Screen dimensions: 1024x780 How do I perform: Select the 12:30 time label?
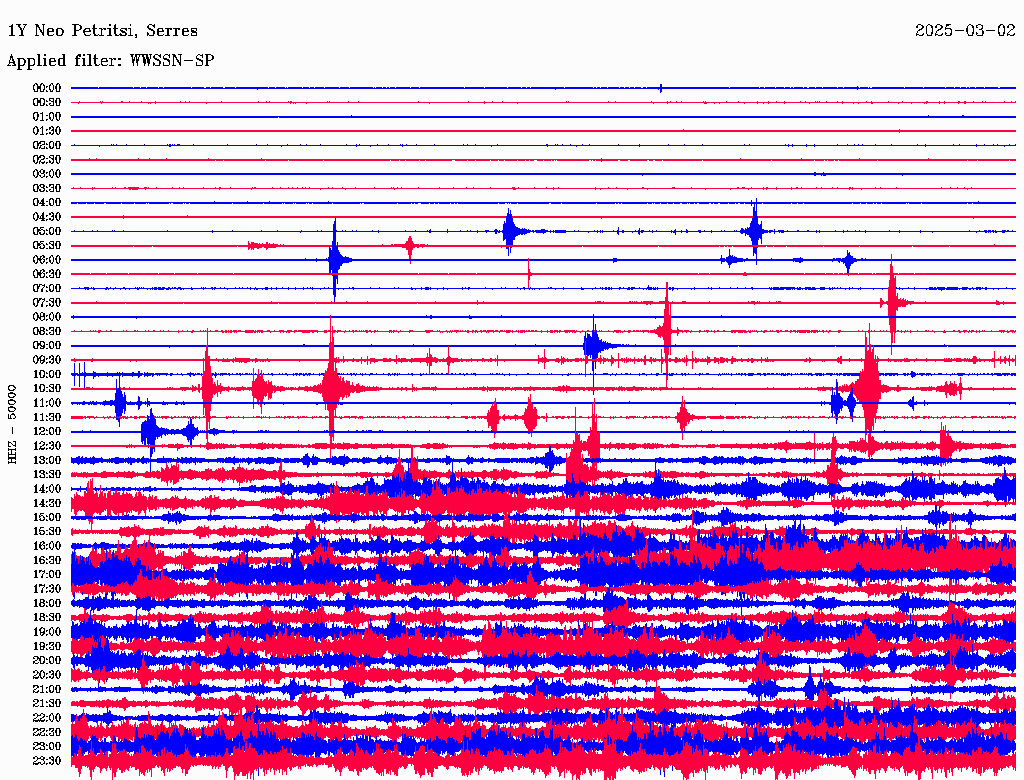point(47,445)
